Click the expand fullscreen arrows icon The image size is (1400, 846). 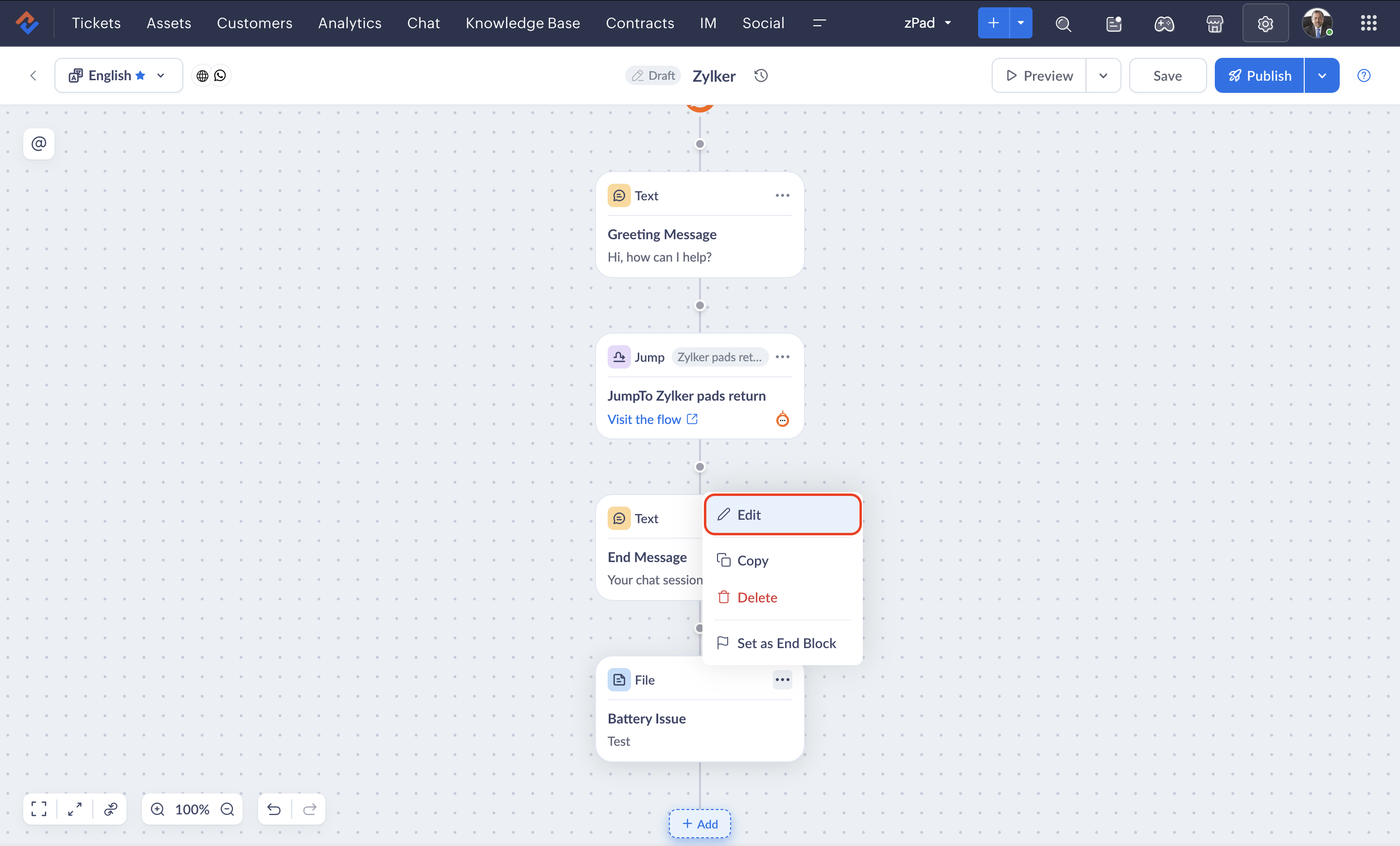coord(74,809)
